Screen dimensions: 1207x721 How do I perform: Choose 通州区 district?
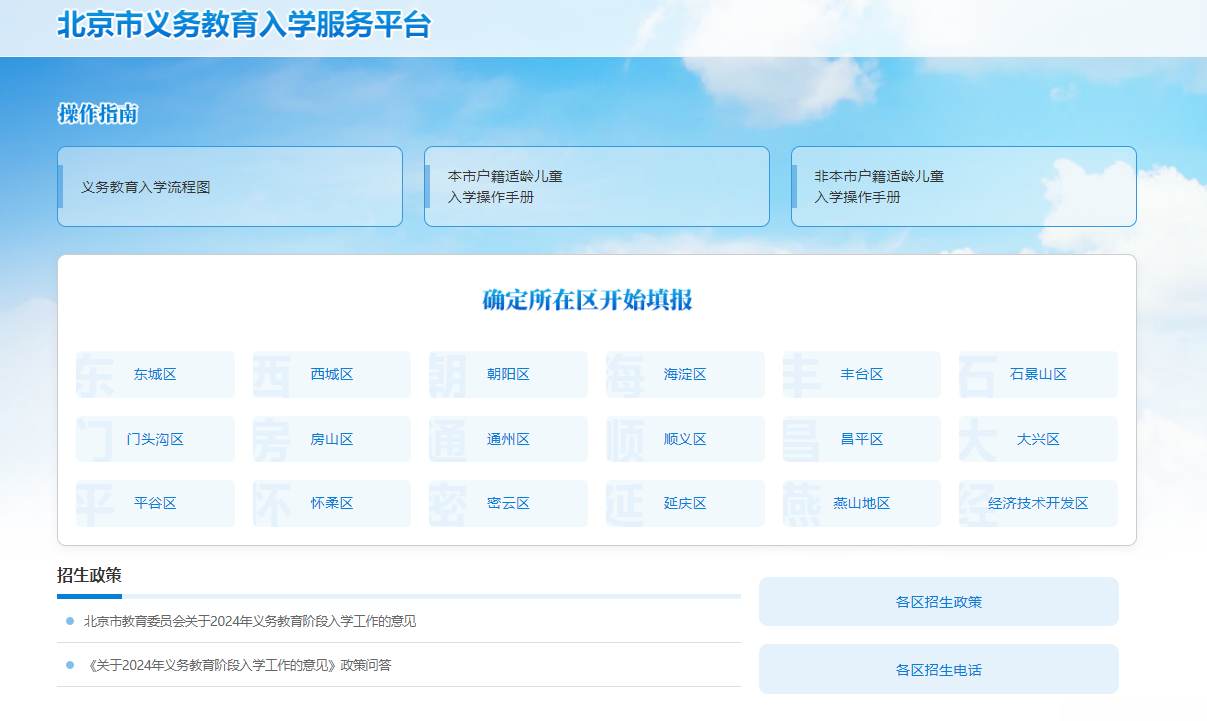point(508,439)
